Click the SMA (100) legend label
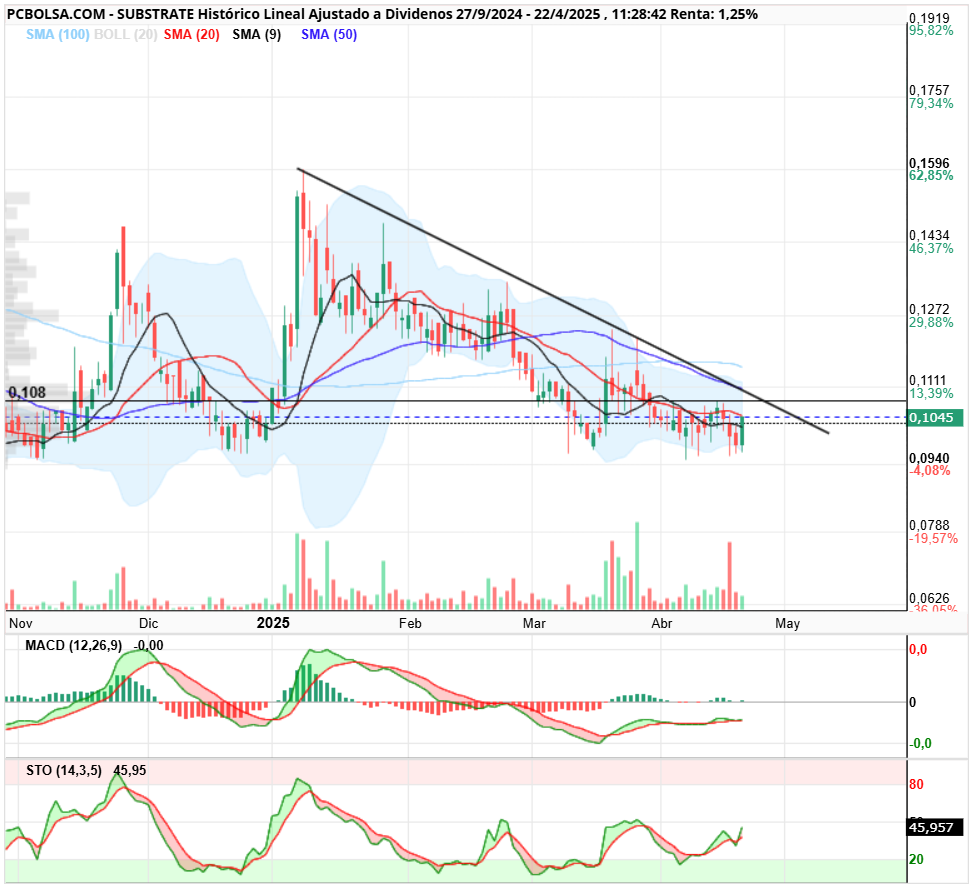 point(58,35)
